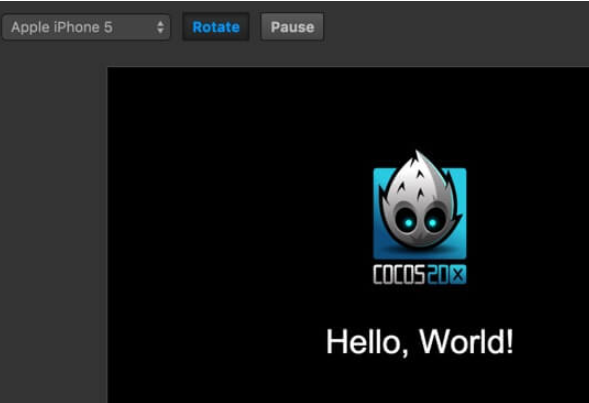Viewport: 589px width, 403px height.
Task: Open the Apple iPhone 5 device dropdown
Action: point(86,27)
